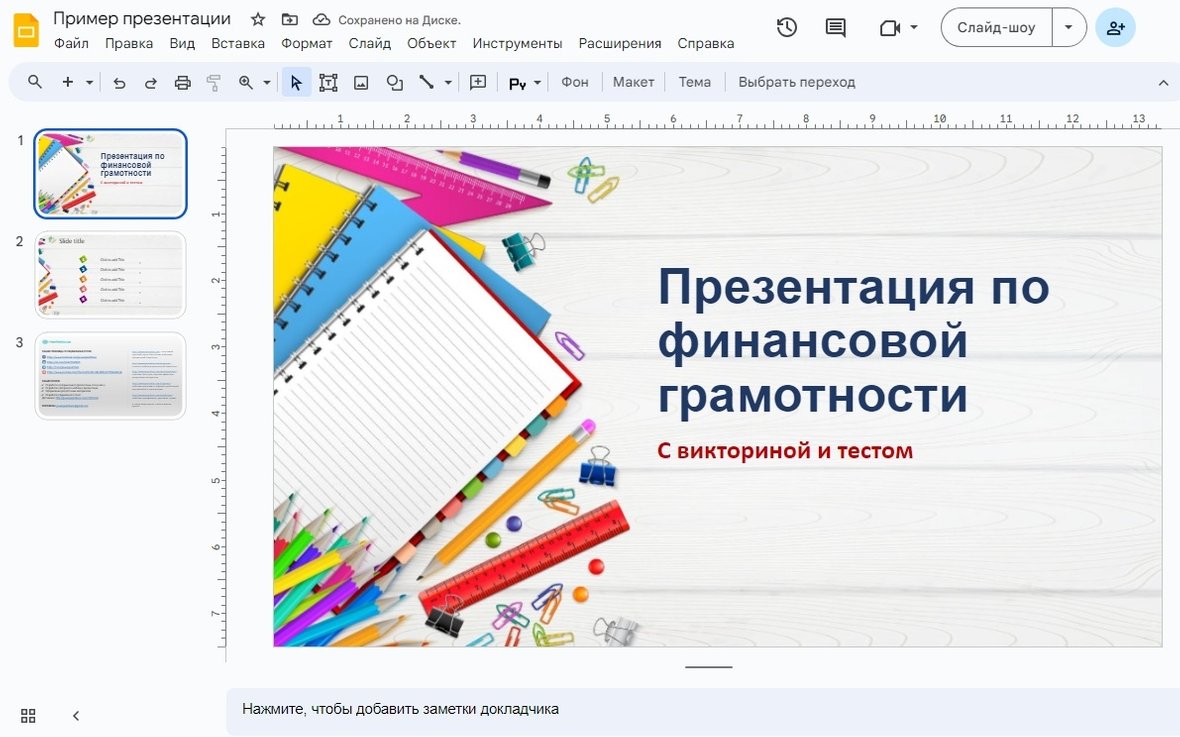Expand the Slideshow options dropdown arrow
This screenshot has width=1180, height=737.
coord(1068,28)
